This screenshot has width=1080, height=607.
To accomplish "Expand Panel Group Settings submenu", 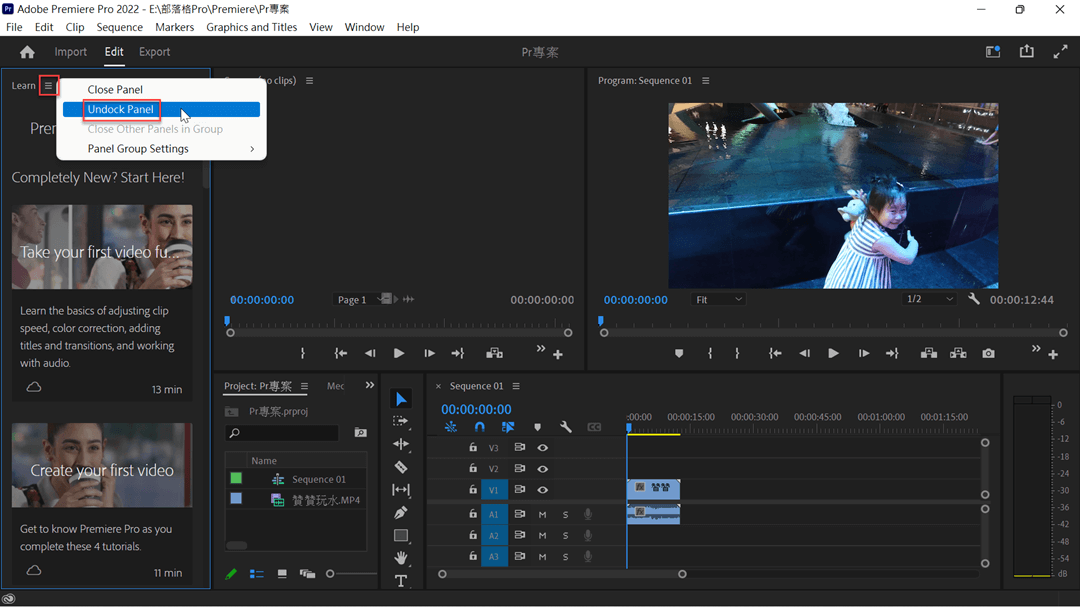I will pos(161,149).
